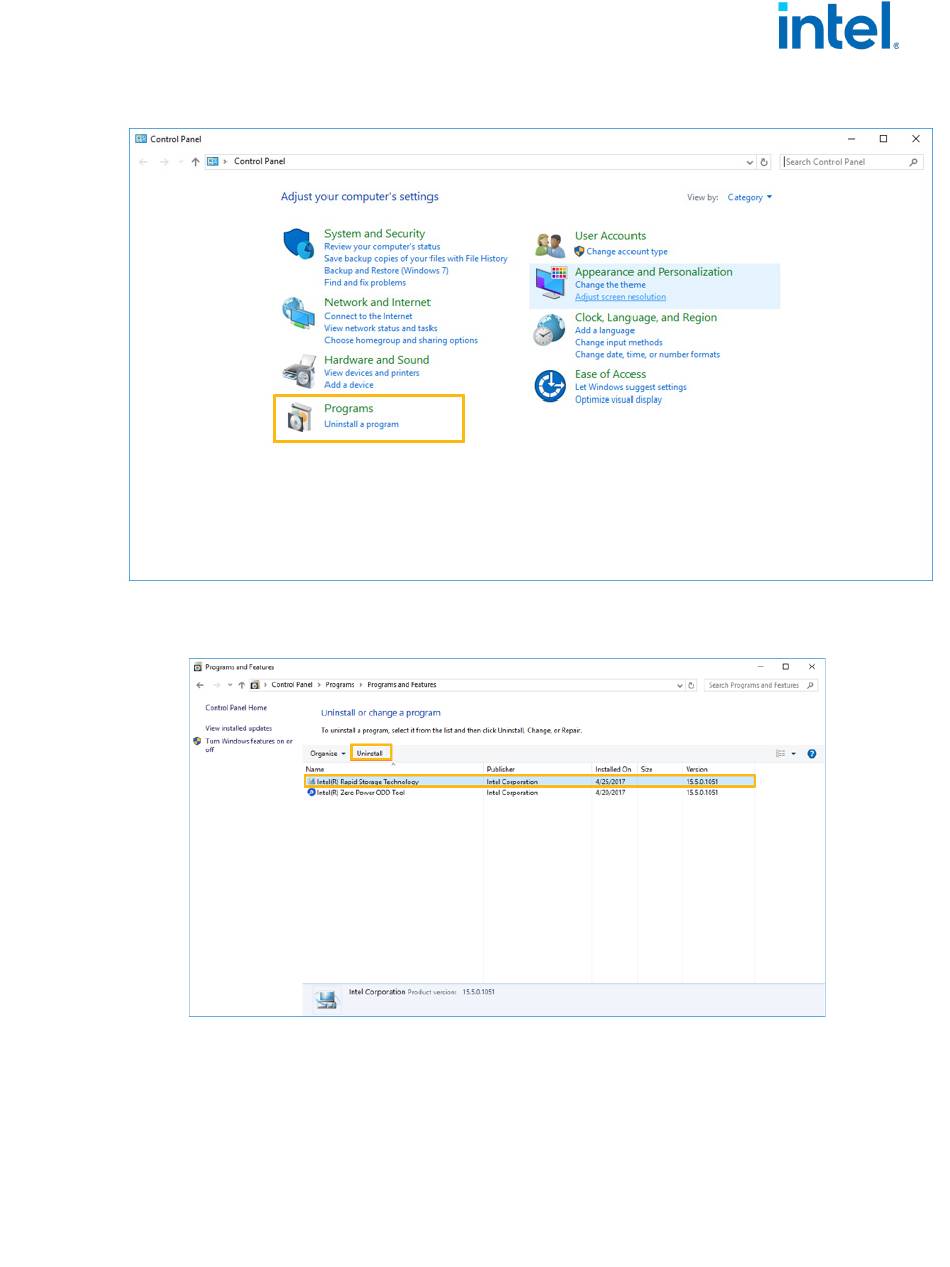Image resolution: width=950 pixels, height=1267 pixels.
Task: Click Intel Zero Power ODD Tool icon
Action: point(311,792)
